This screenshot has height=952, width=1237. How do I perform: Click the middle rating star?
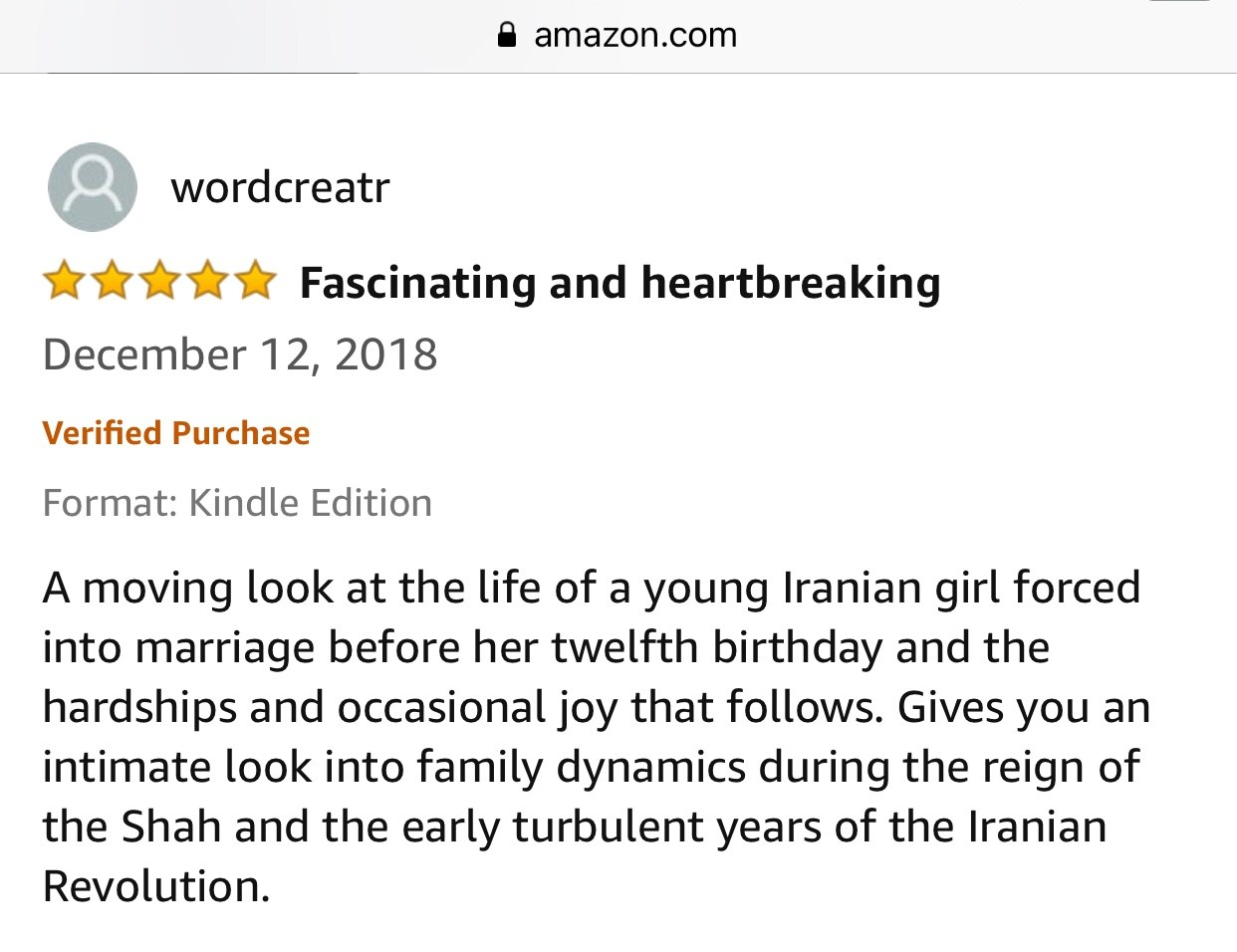(x=159, y=282)
